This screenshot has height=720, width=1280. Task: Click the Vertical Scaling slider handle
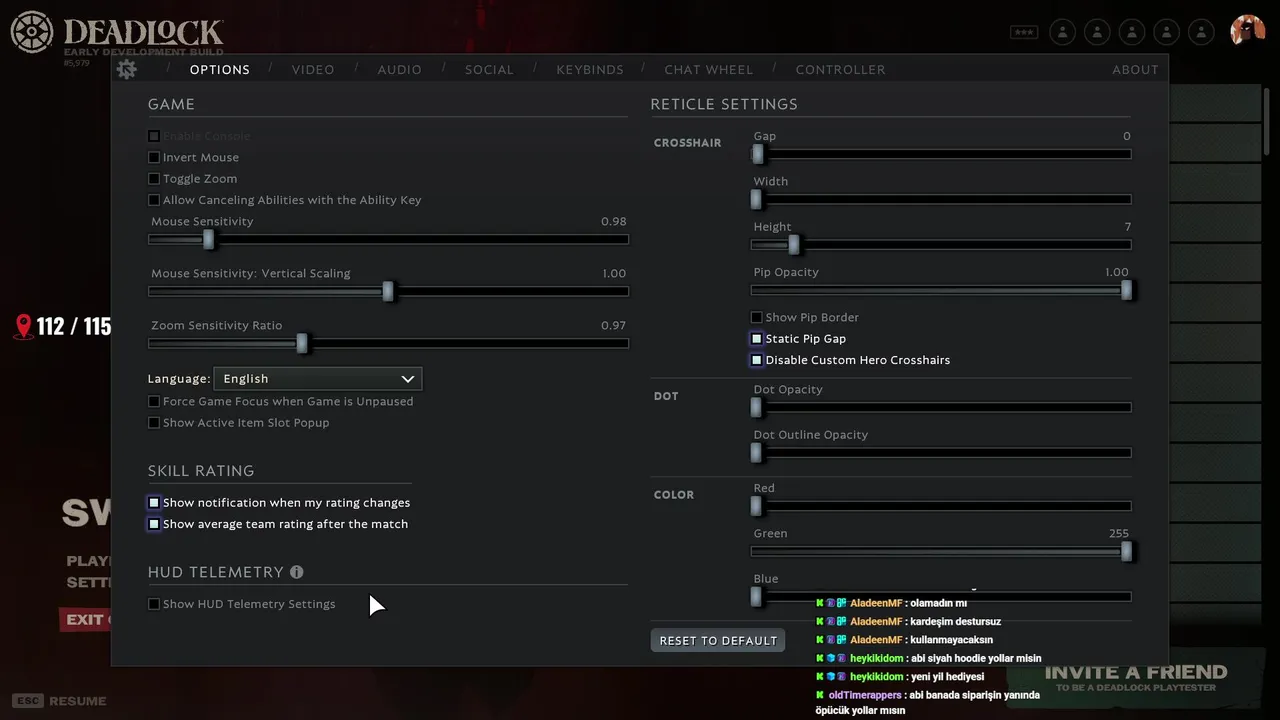click(x=388, y=291)
